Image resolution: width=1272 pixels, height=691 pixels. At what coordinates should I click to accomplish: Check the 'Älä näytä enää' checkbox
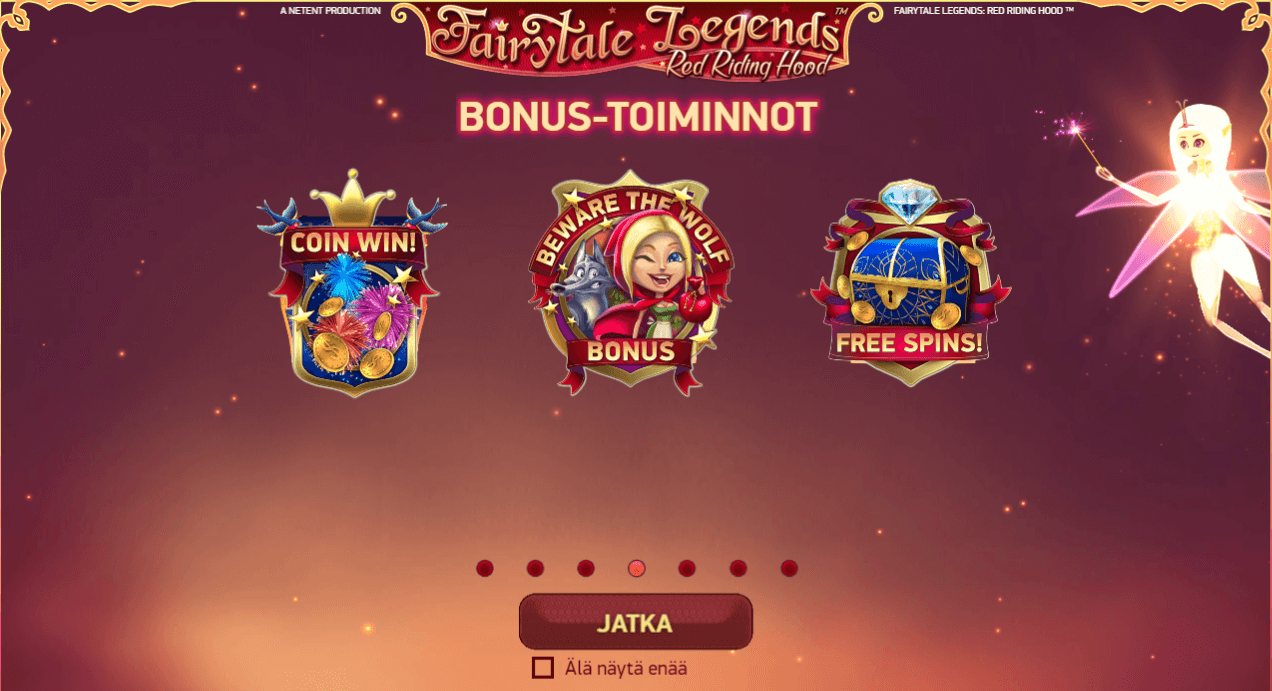[x=543, y=668]
